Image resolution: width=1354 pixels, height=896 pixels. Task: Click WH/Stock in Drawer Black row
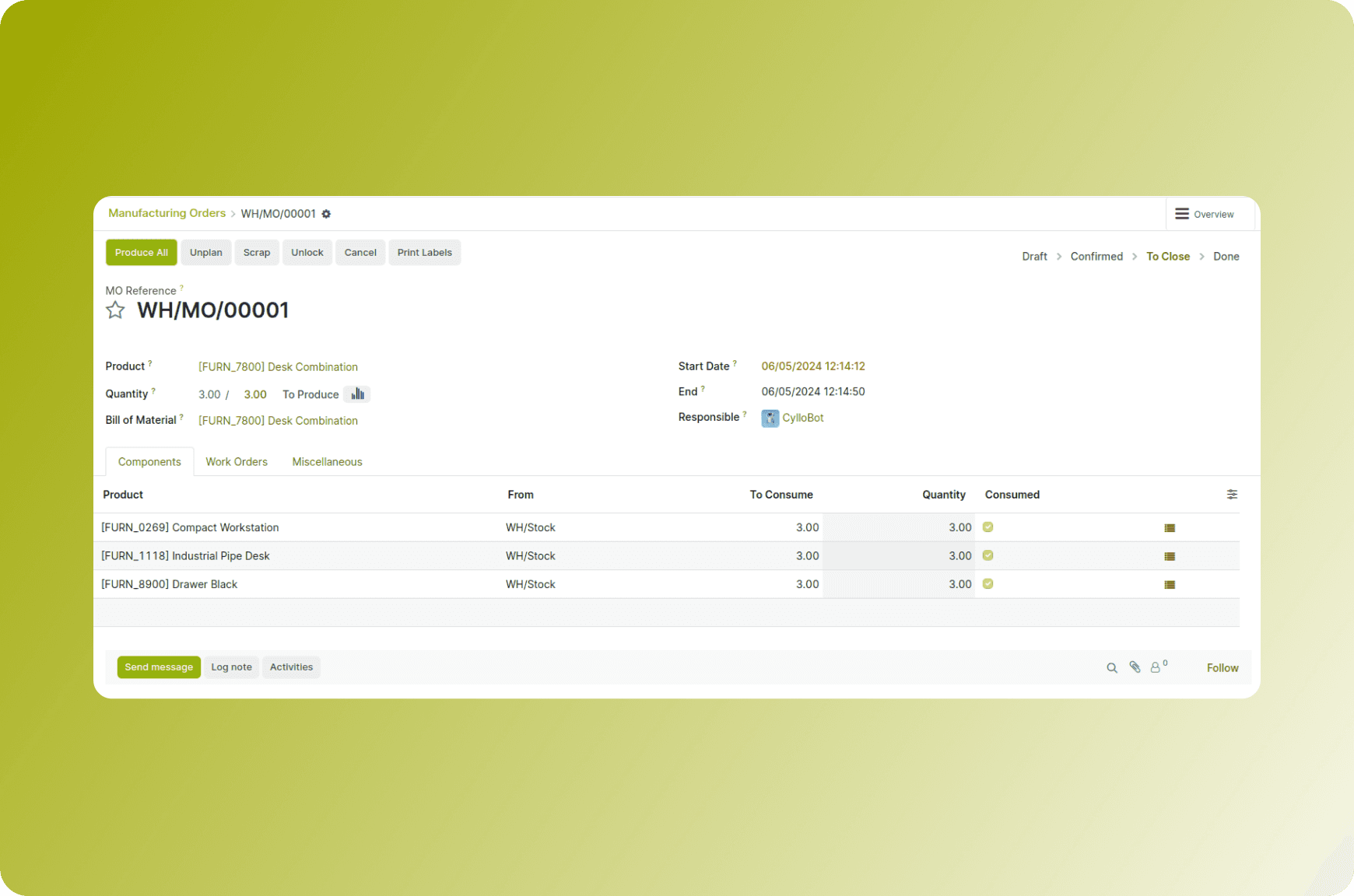click(x=531, y=584)
